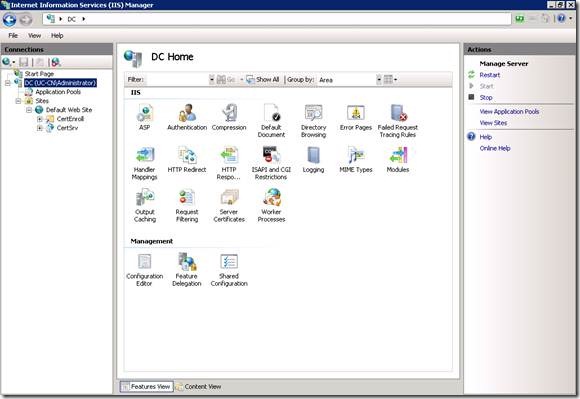Image resolution: width=580 pixels, height=399 pixels.
Task: Click View Application Pools link
Action: tap(509, 112)
